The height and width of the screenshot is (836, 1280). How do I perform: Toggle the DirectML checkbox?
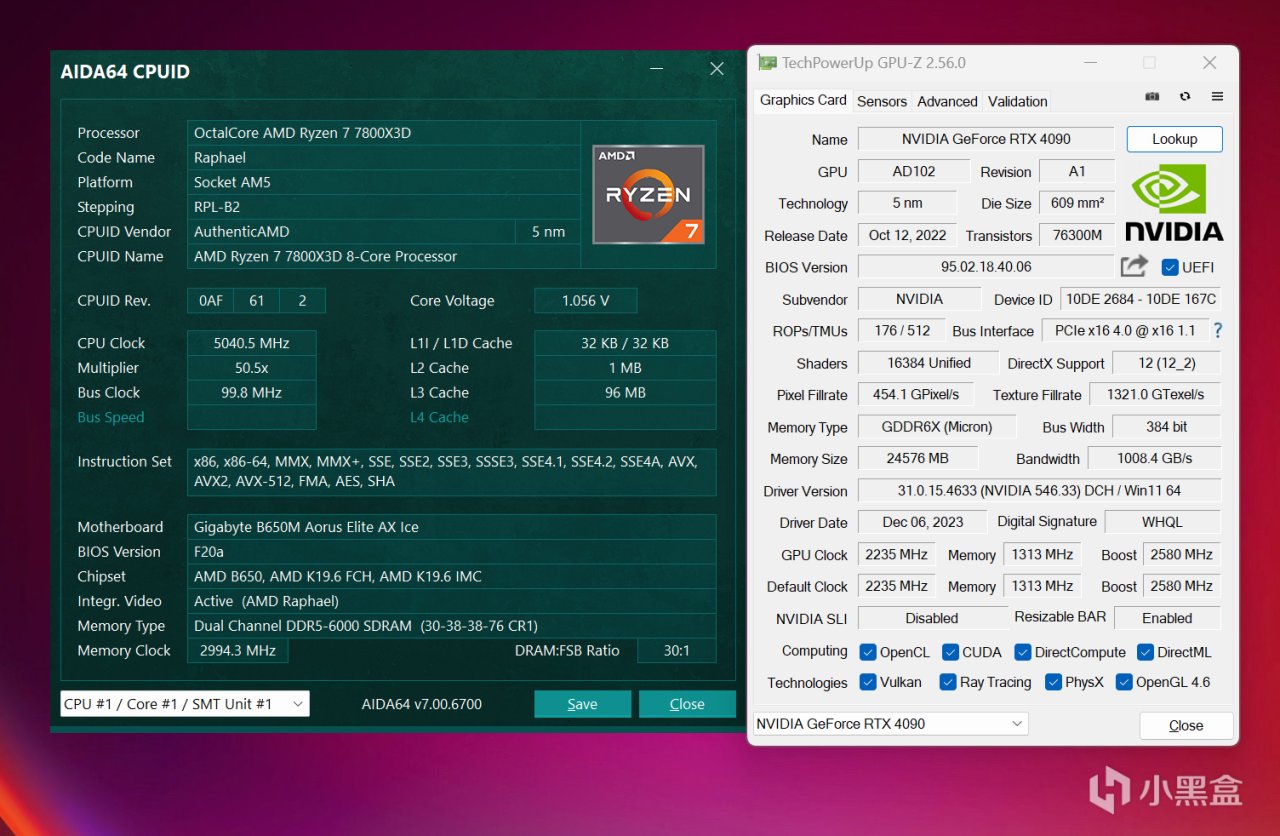(x=1145, y=652)
